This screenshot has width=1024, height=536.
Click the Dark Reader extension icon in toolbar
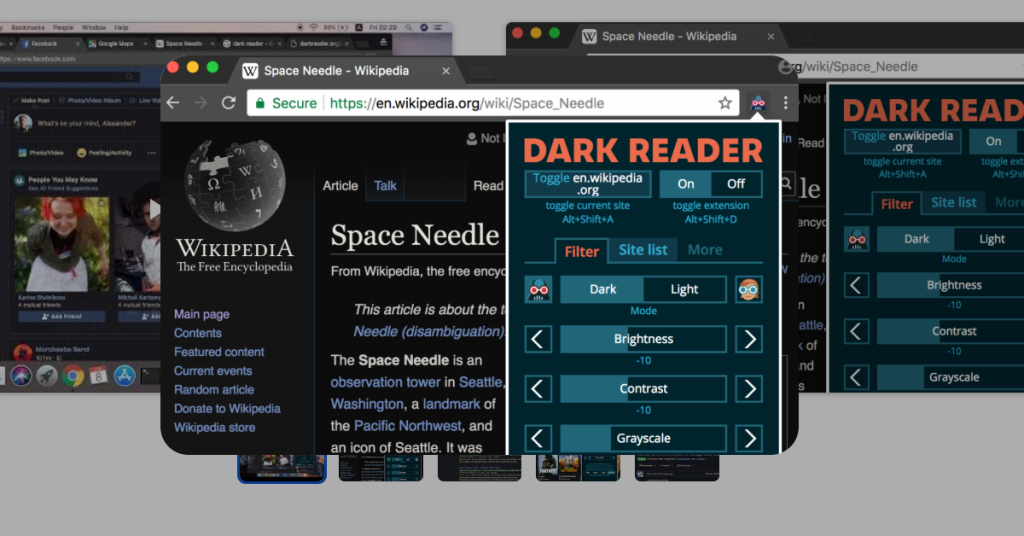tap(758, 103)
